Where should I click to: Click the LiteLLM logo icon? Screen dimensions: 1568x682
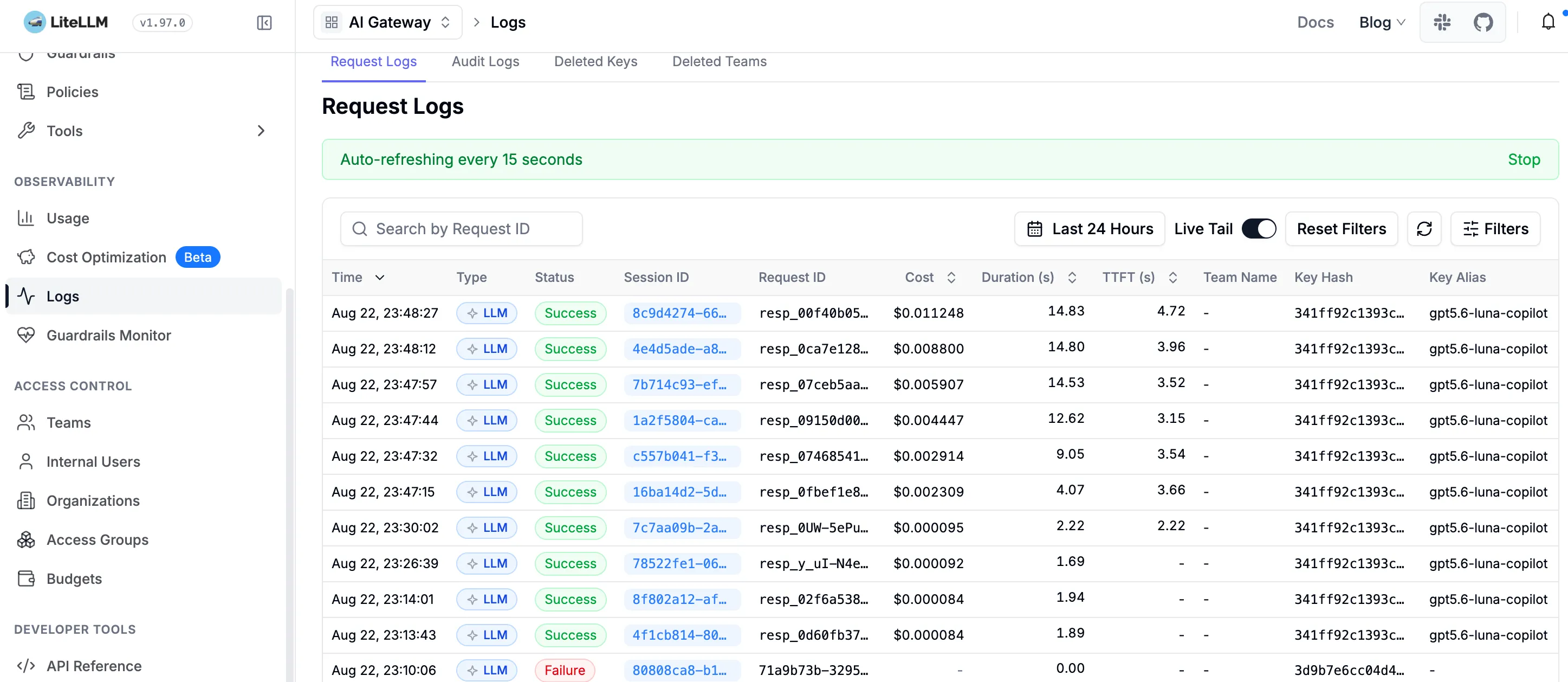tap(35, 22)
